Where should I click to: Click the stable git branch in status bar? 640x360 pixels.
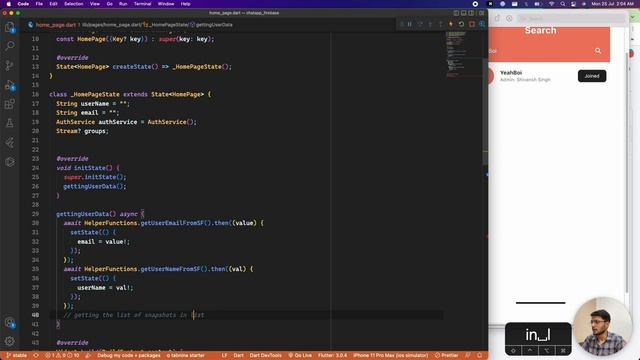coord(16,356)
